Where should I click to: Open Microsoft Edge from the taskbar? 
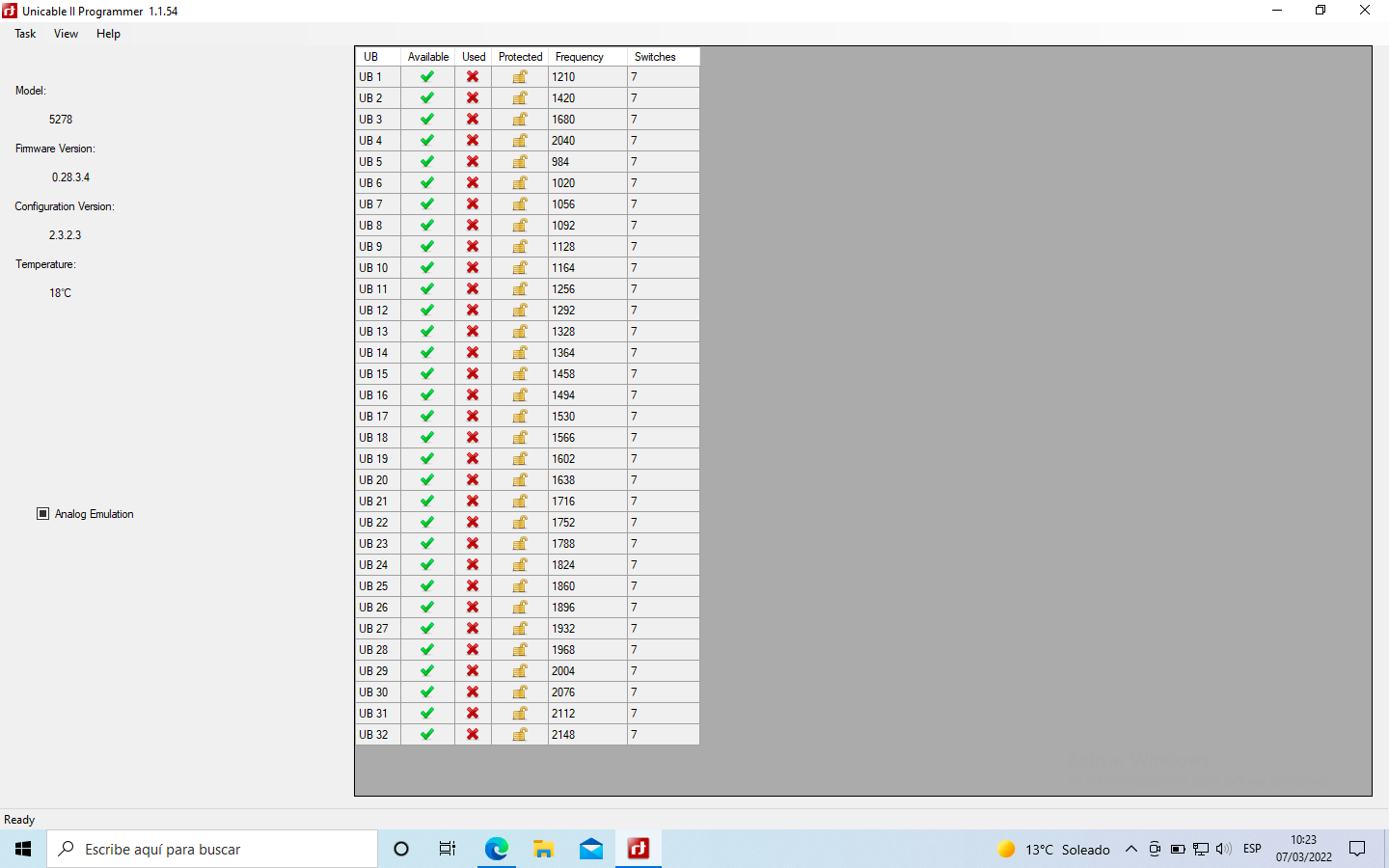click(x=497, y=849)
